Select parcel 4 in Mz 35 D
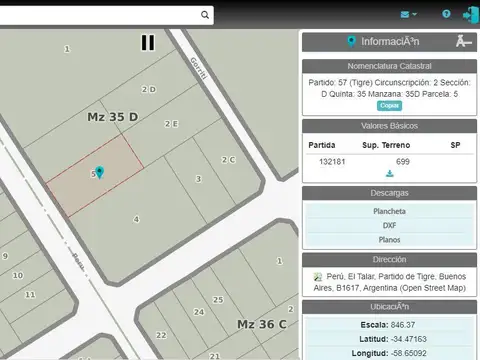This screenshot has width=480, height=360. coord(136,219)
